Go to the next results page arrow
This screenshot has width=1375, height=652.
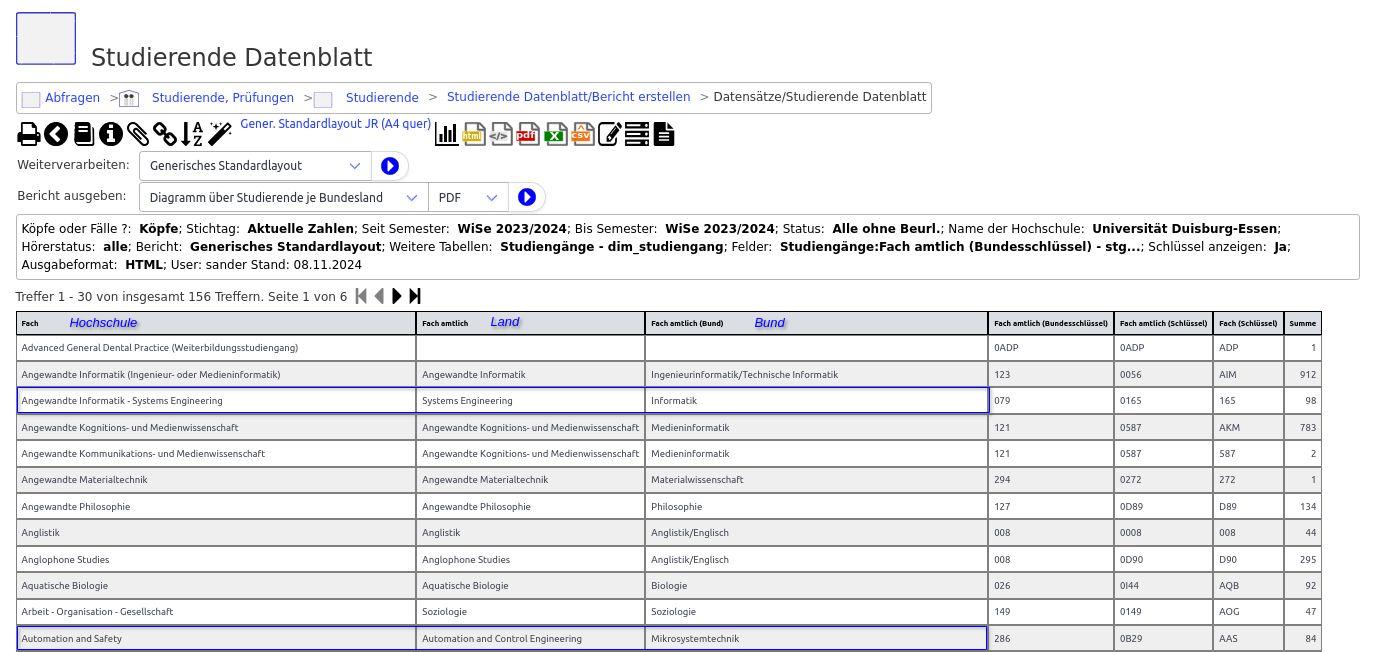[397, 296]
